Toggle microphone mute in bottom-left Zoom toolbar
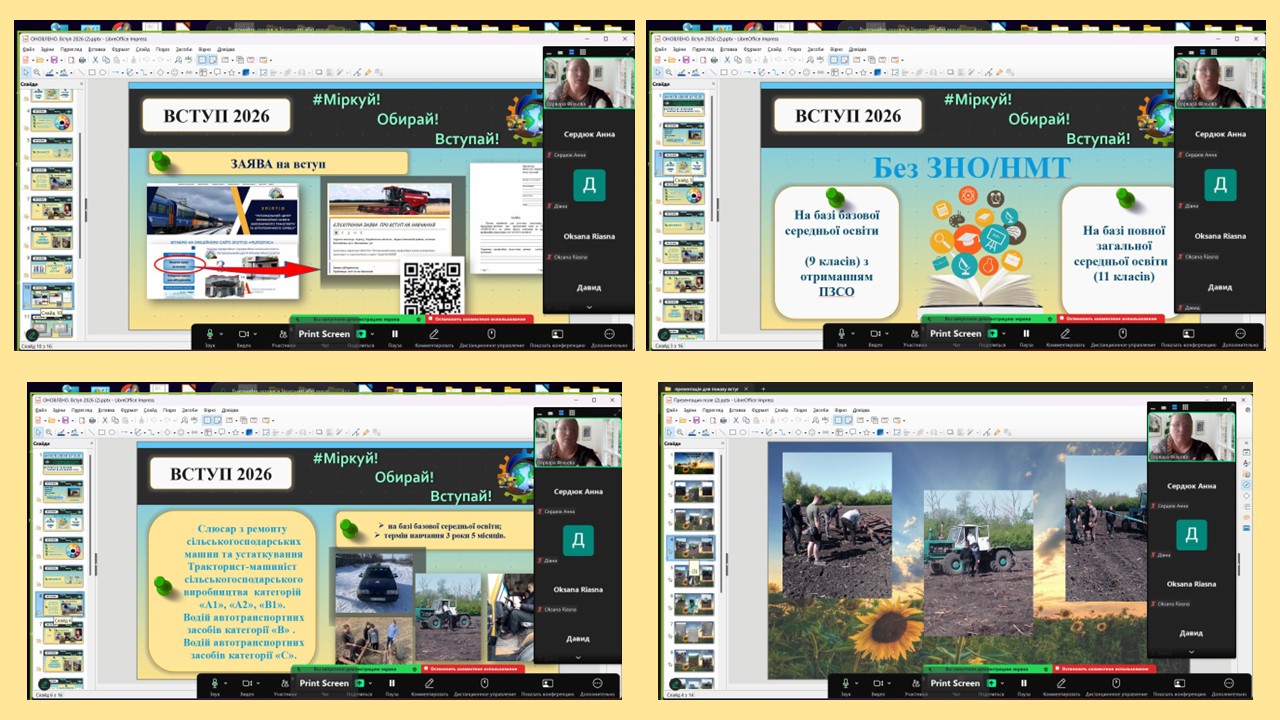Viewport: 1280px width, 720px height. click(211, 683)
